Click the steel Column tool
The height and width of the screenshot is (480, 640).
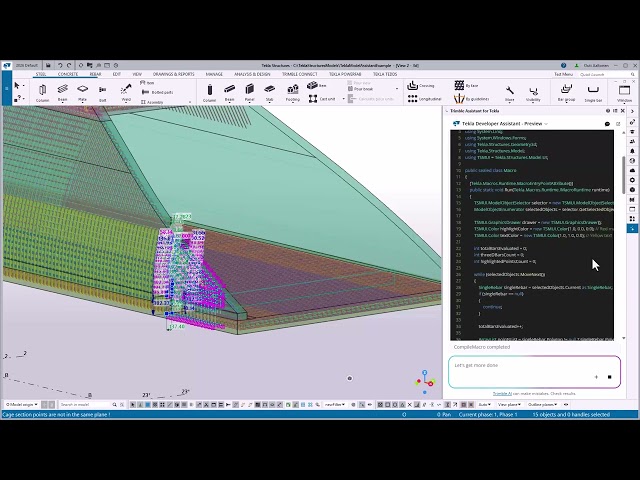42,92
